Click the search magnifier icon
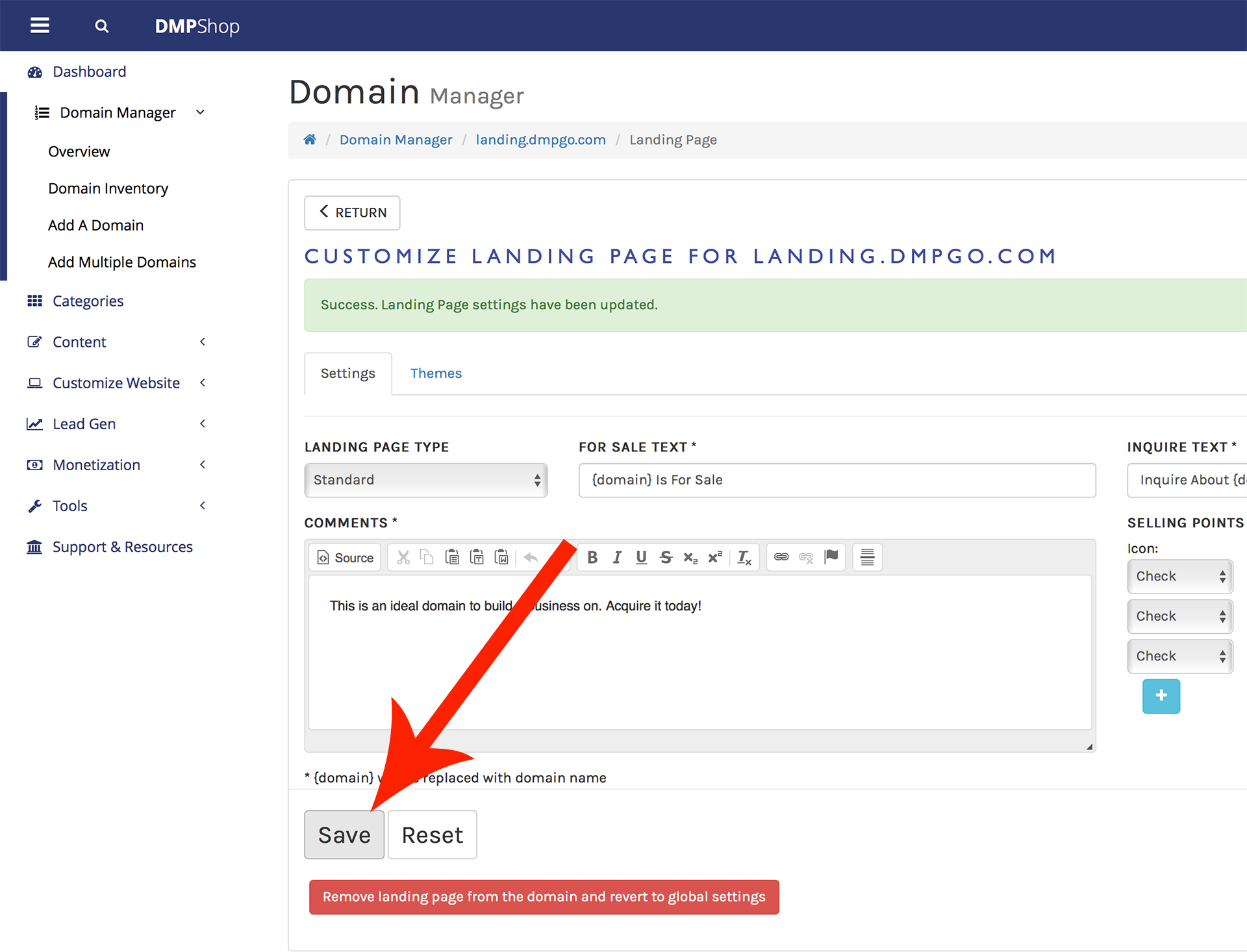The image size is (1247, 952). [x=101, y=26]
